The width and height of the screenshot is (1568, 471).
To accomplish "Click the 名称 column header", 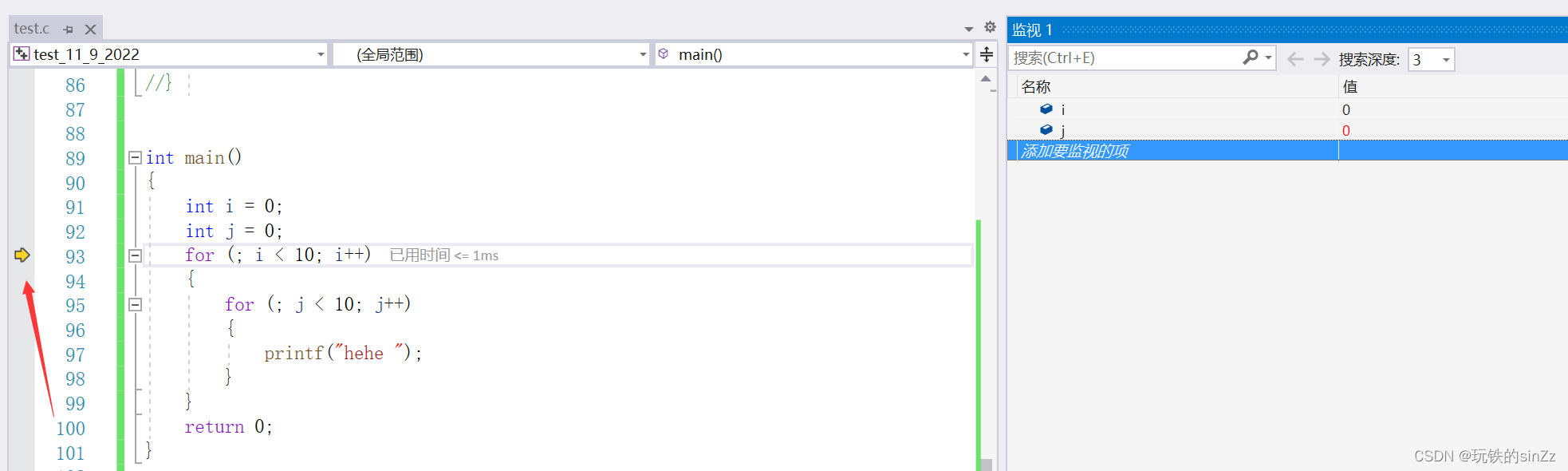I will 1036,86.
